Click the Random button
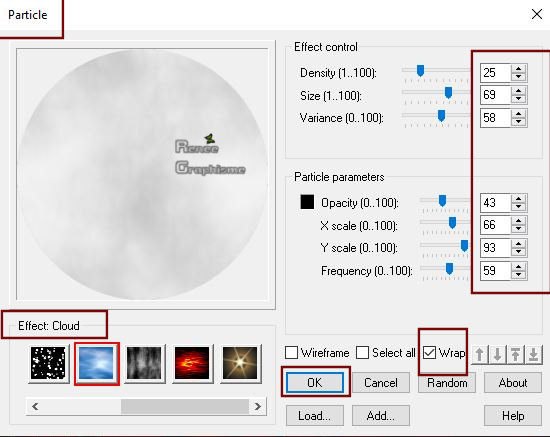 447,382
